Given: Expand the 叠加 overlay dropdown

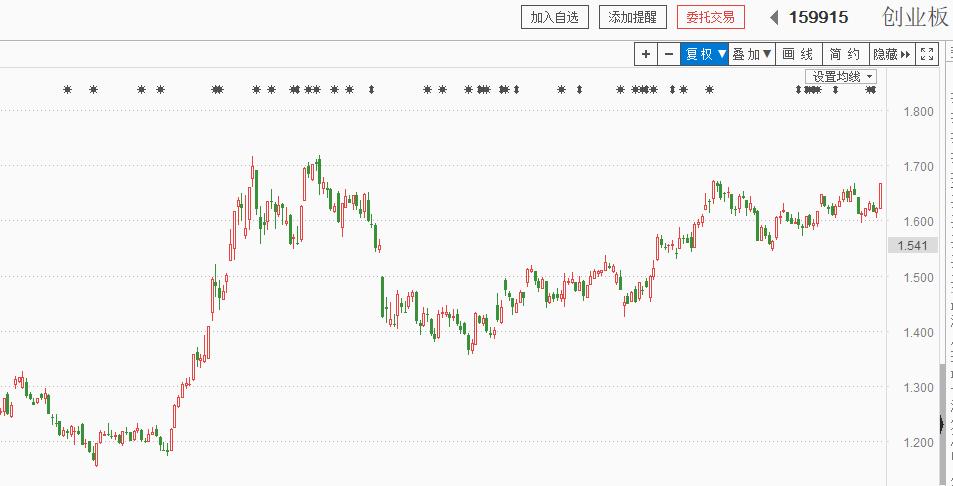Looking at the screenshot, I should click(x=752, y=54).
